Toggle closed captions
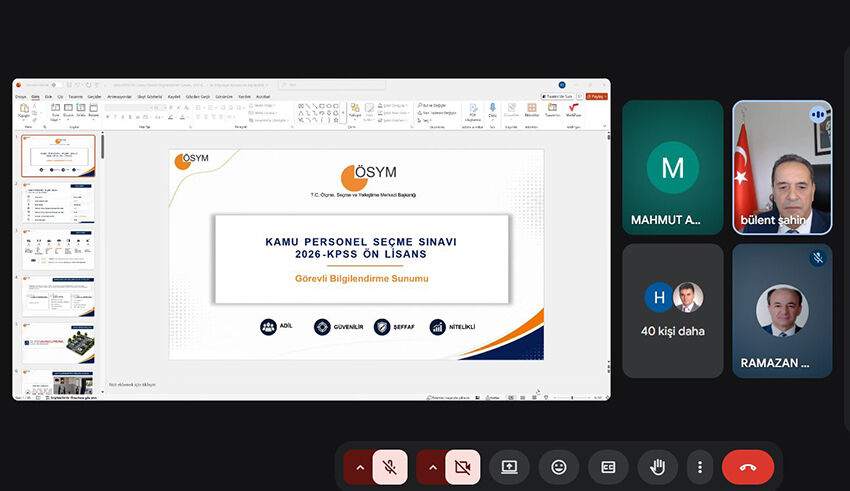Viewport: 850px width, 491px height. coord(608,467)
